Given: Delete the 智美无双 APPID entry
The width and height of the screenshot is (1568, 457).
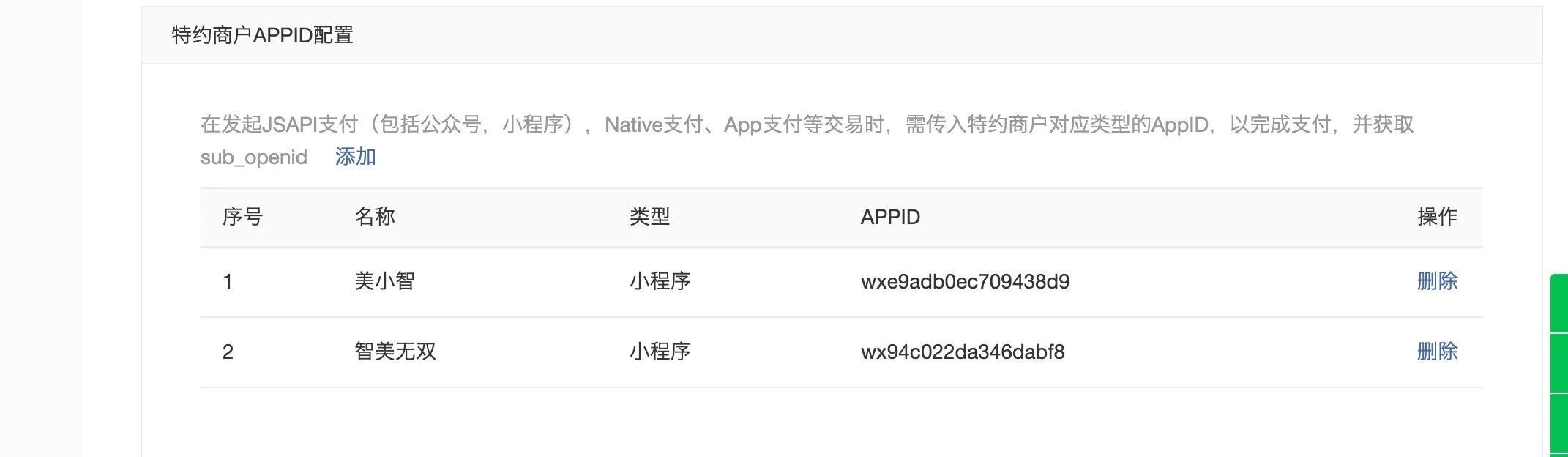Looking at the screenshot, I should [1437, 352].
